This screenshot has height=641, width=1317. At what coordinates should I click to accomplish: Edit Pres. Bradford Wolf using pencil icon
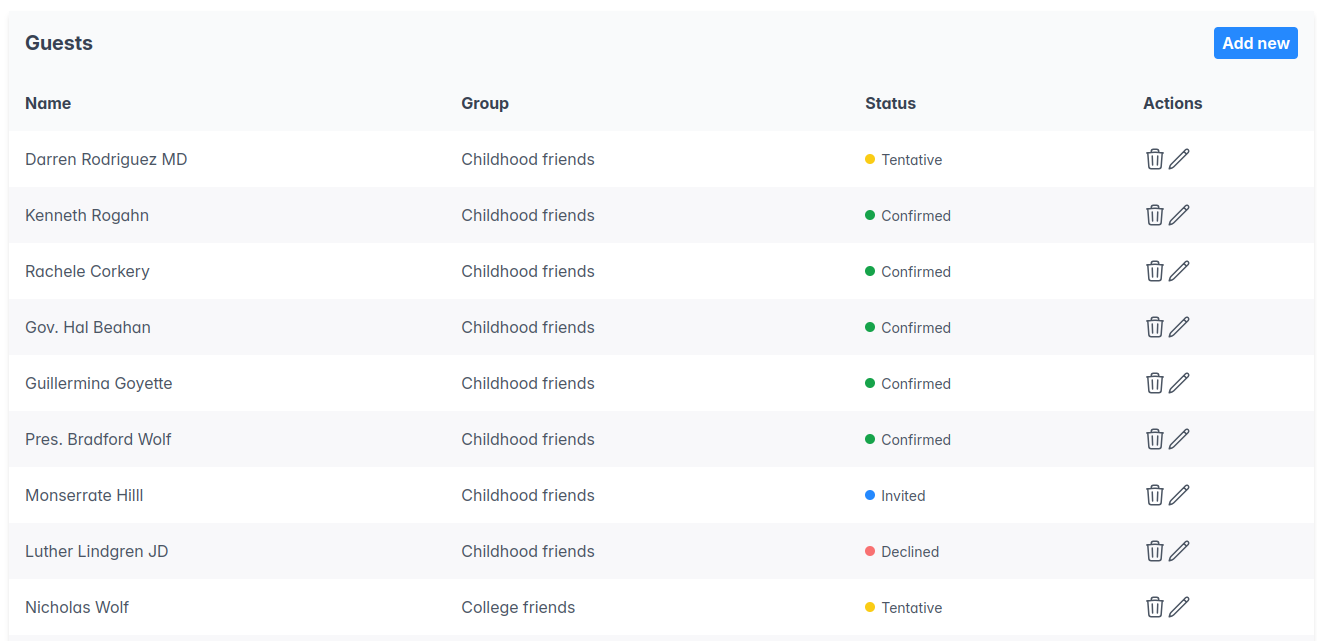(x=1182, y=439)
